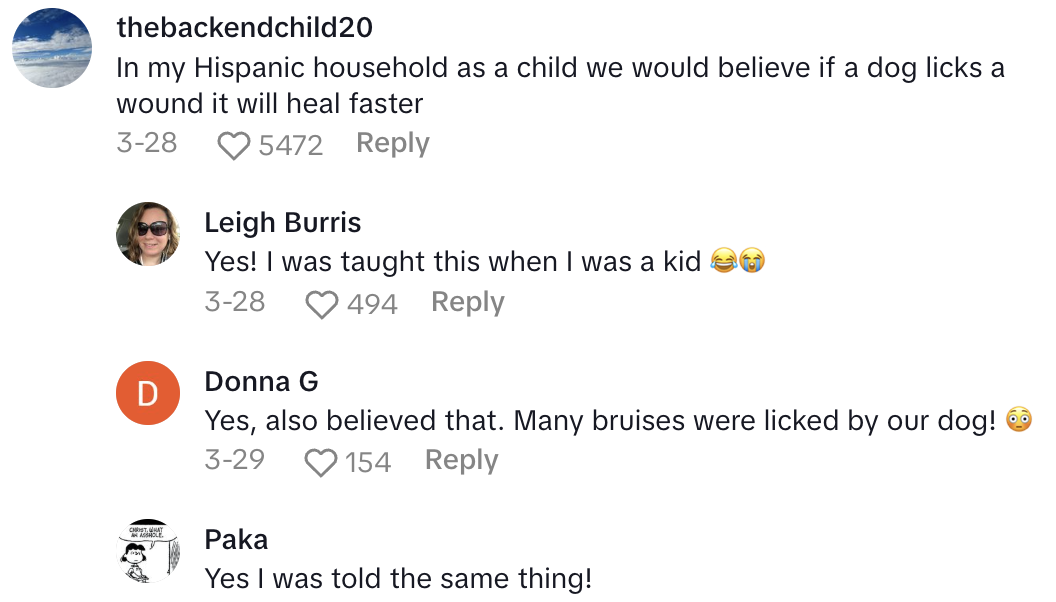Screen dimensions: 1056x602
Task: Open Donna G's profile via name
Action: tap(261, 381)
